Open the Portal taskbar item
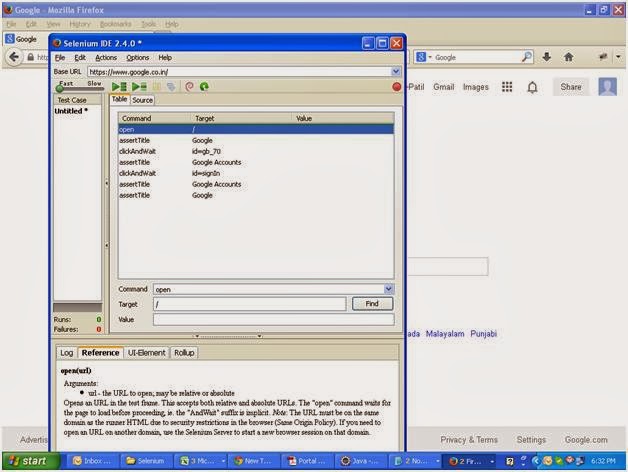Image resolution: width=628 pixels, height=472 pixels. pyautogui.click(x=306, y=461)
